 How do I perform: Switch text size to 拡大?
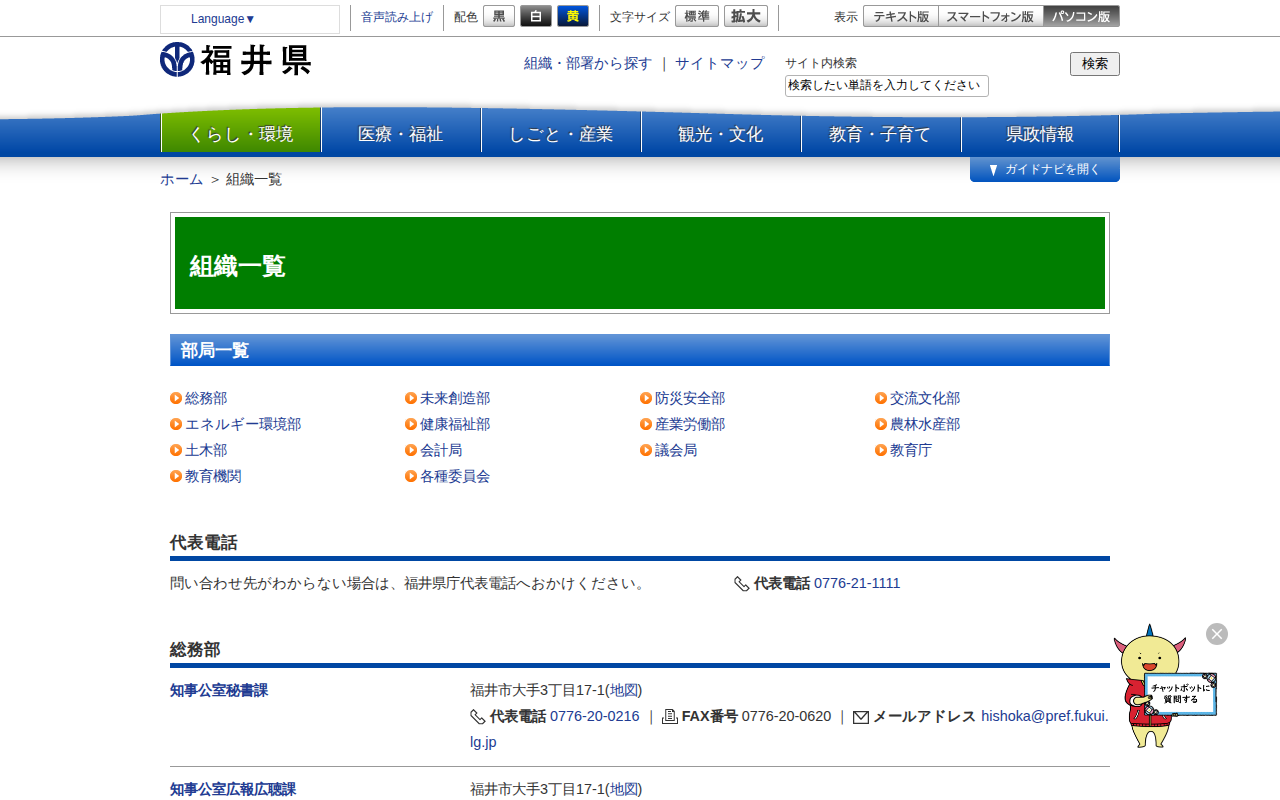[745, 17]
